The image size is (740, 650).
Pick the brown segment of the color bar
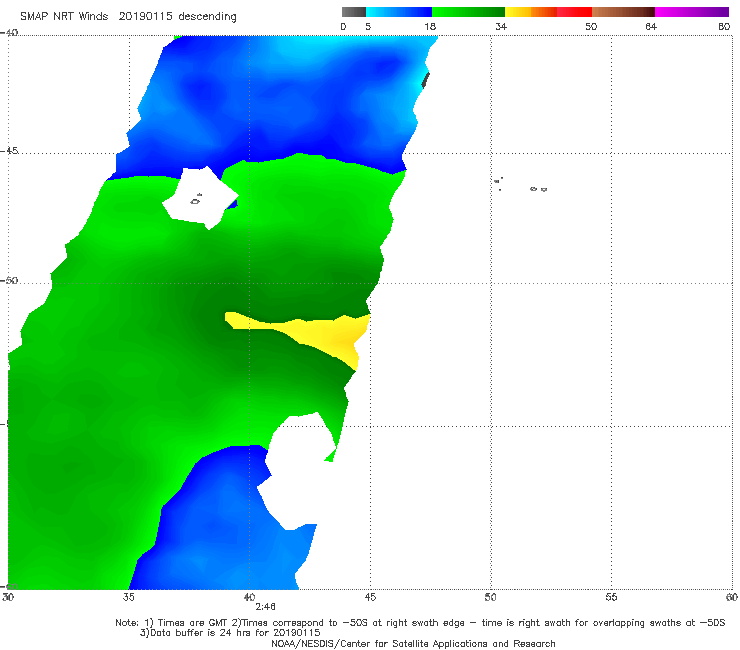pyautogui.click(x=623, y=12)
